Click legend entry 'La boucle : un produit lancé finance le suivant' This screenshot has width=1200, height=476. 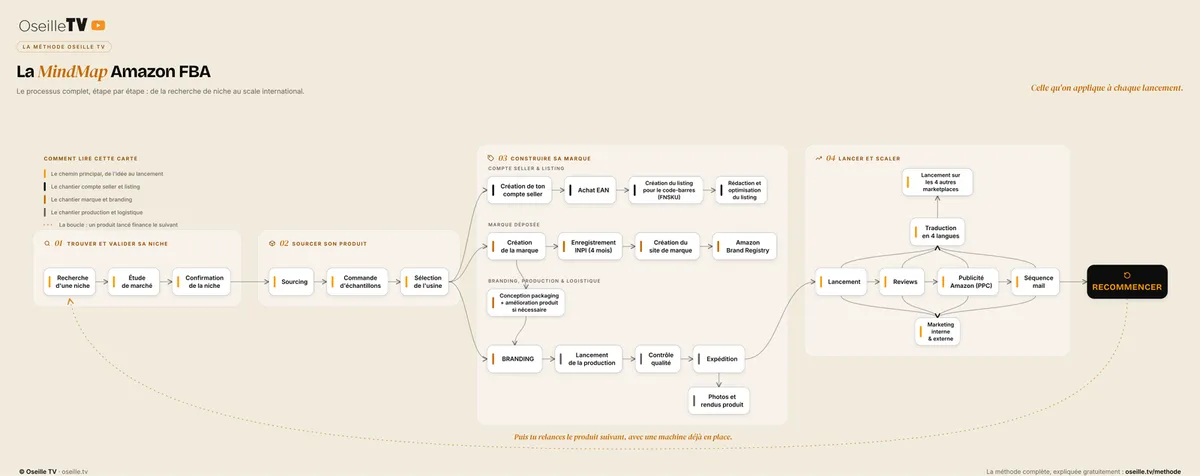[118, 225]
